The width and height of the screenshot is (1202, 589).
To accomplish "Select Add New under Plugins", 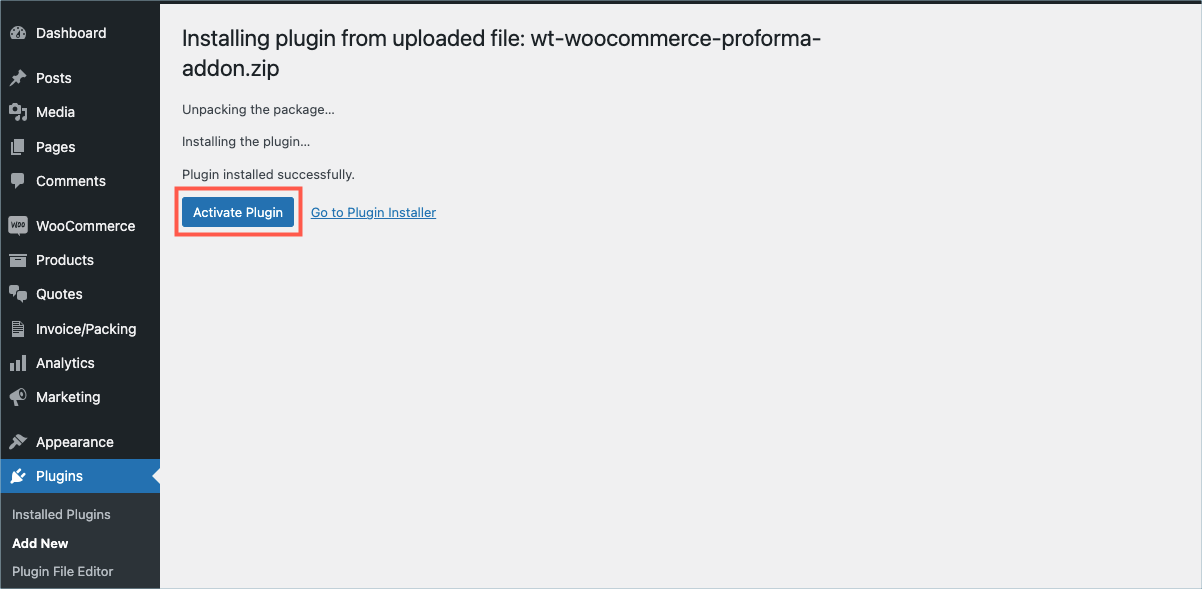I will click(x=40, y=543).
